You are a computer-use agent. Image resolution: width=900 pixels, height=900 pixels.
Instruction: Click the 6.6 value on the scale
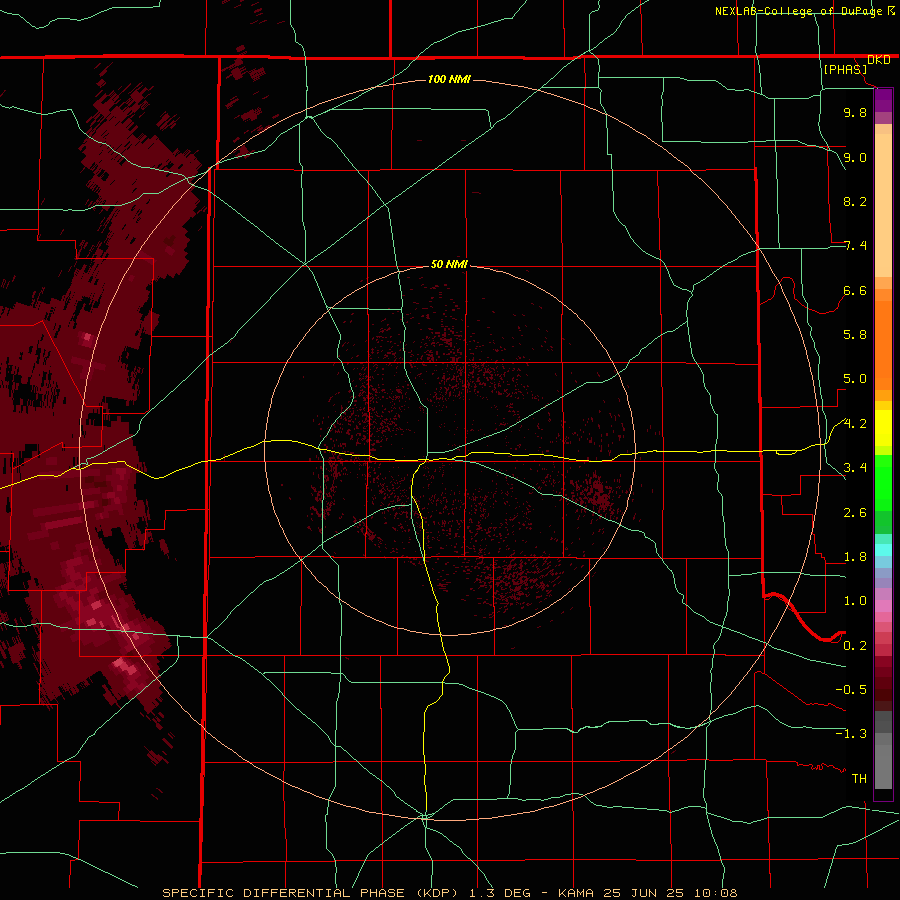(x=855, y=290)
